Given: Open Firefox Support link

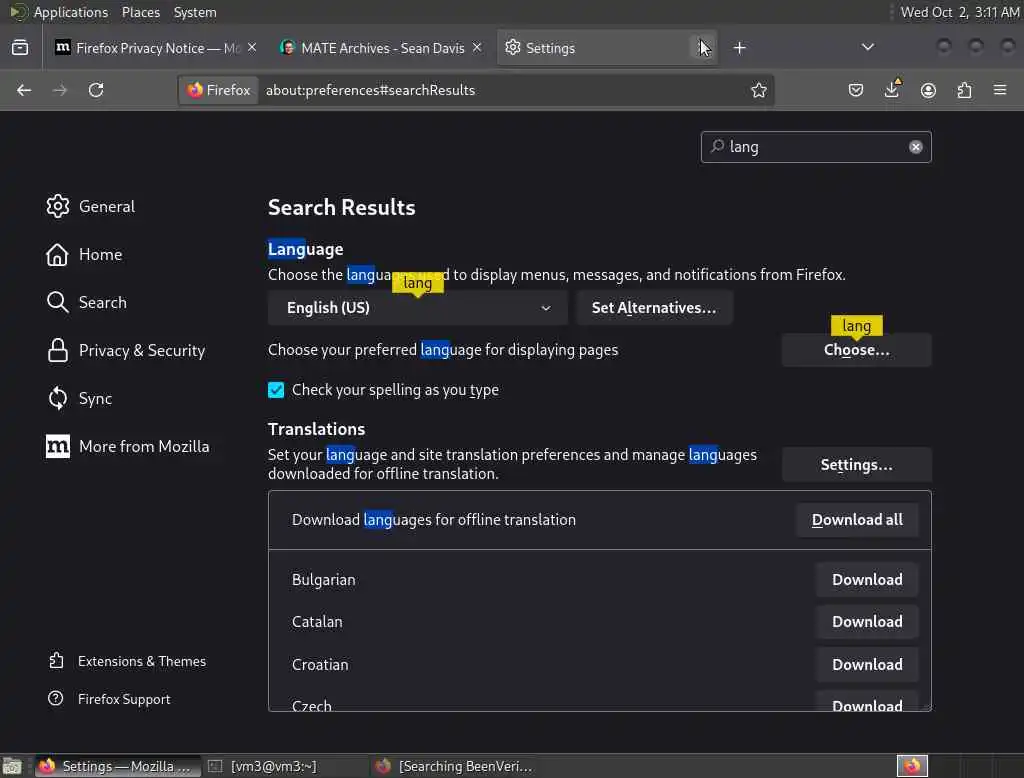Looking at the screenshot, I should 109,699.
